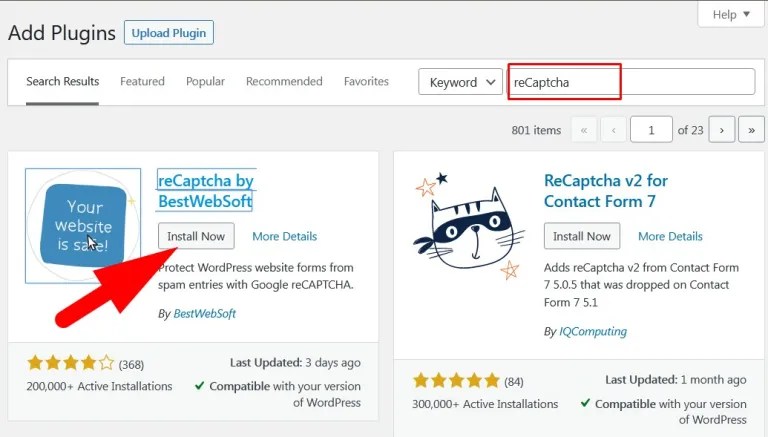Jump to last results page arrow

click(x=751, y=130)
